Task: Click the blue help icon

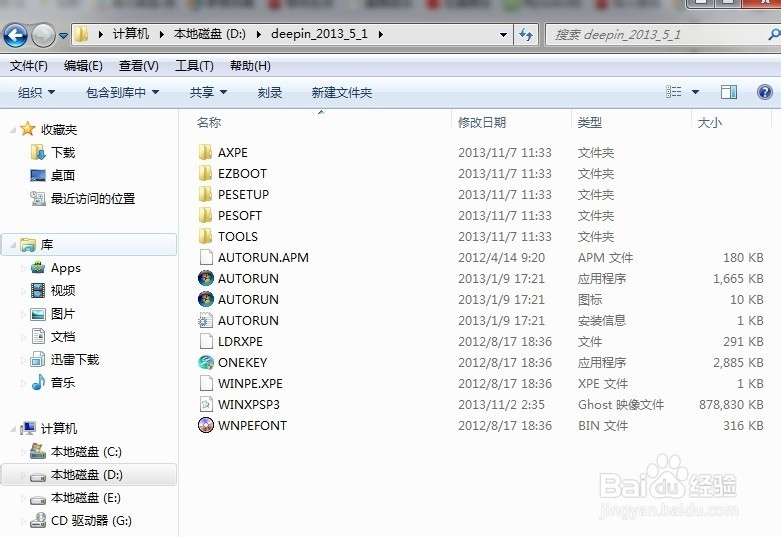Action: click(x=765, y=92)
